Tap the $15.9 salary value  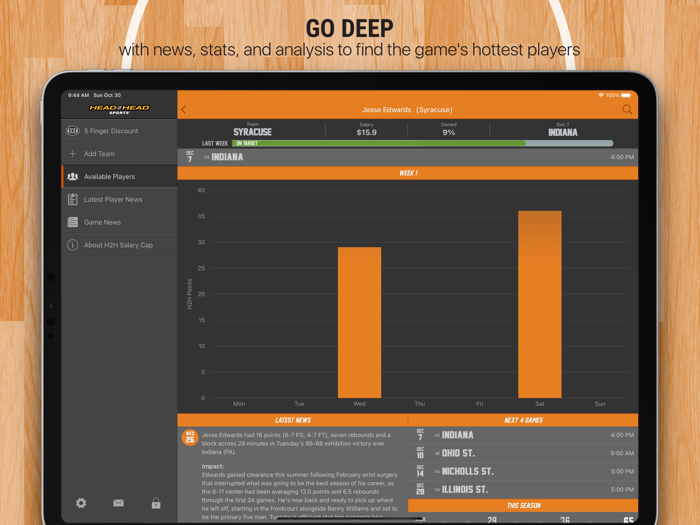[x=367, y=133]
